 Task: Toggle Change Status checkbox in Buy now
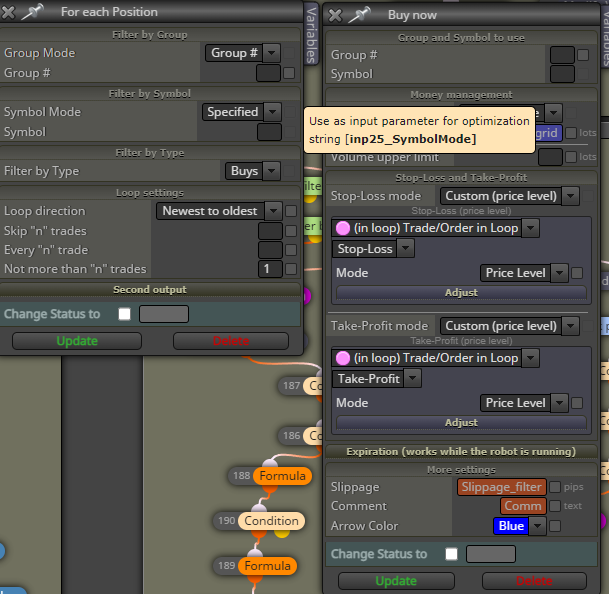pos(451,554)
